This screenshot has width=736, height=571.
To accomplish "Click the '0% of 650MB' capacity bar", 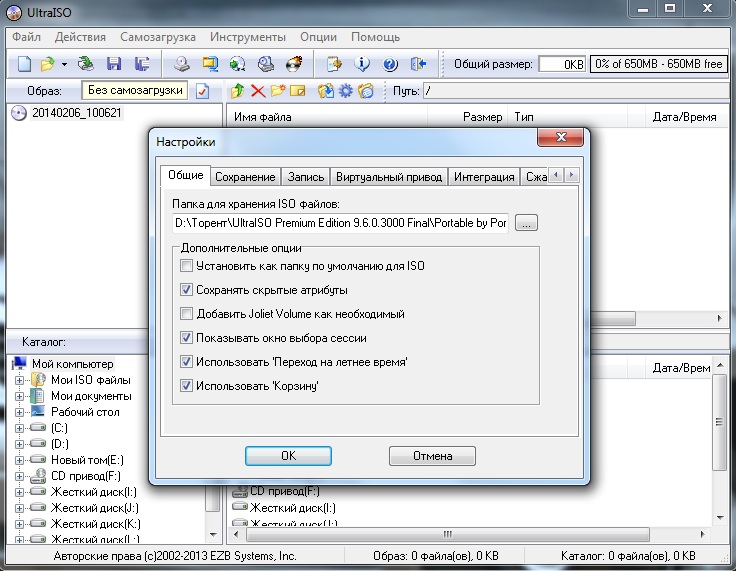I will tap(659, 64).
